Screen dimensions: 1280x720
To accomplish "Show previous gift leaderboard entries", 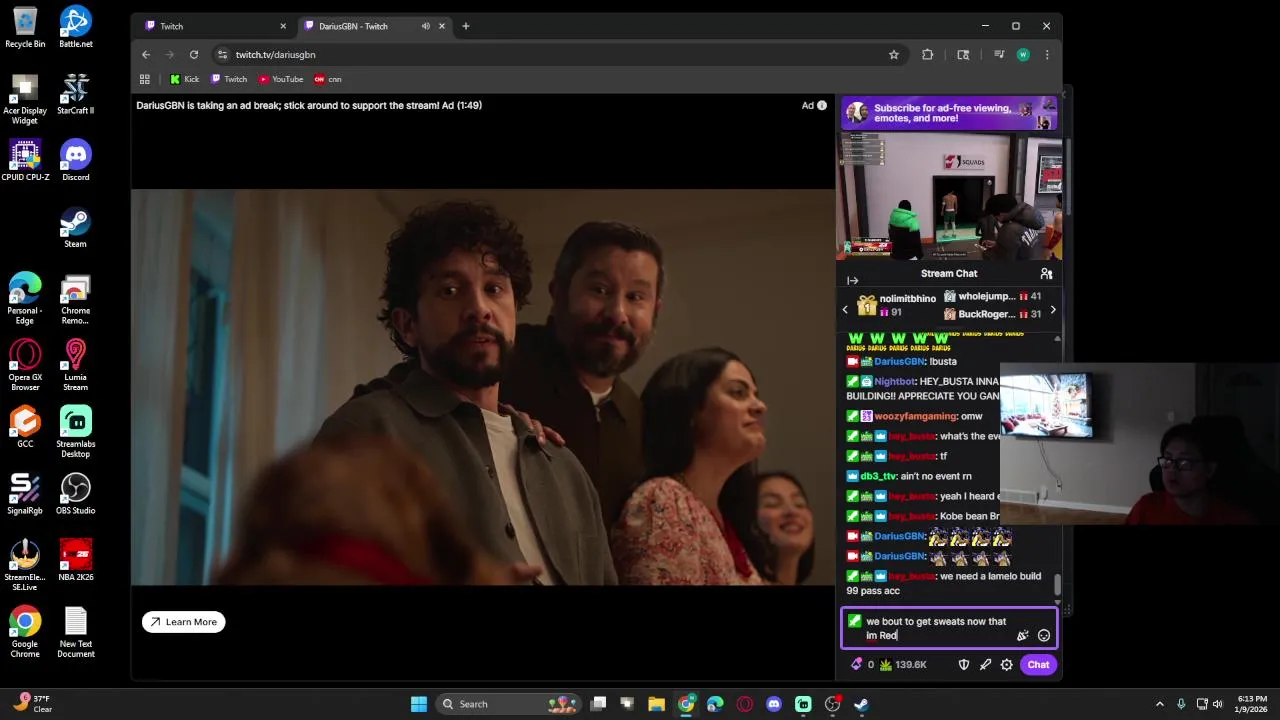I will 845,310.
